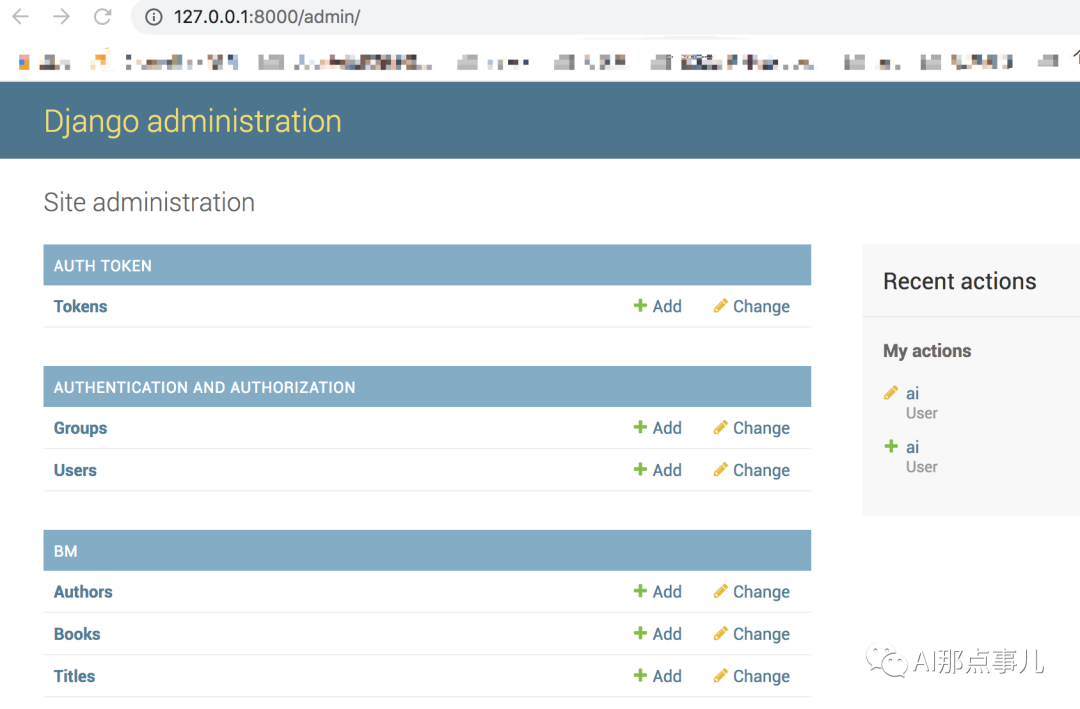Image resolution: width=1080 pixels, height=709 pixels.
Task: Open the changed 'ai' user in My actions
Action: point(912,394)
